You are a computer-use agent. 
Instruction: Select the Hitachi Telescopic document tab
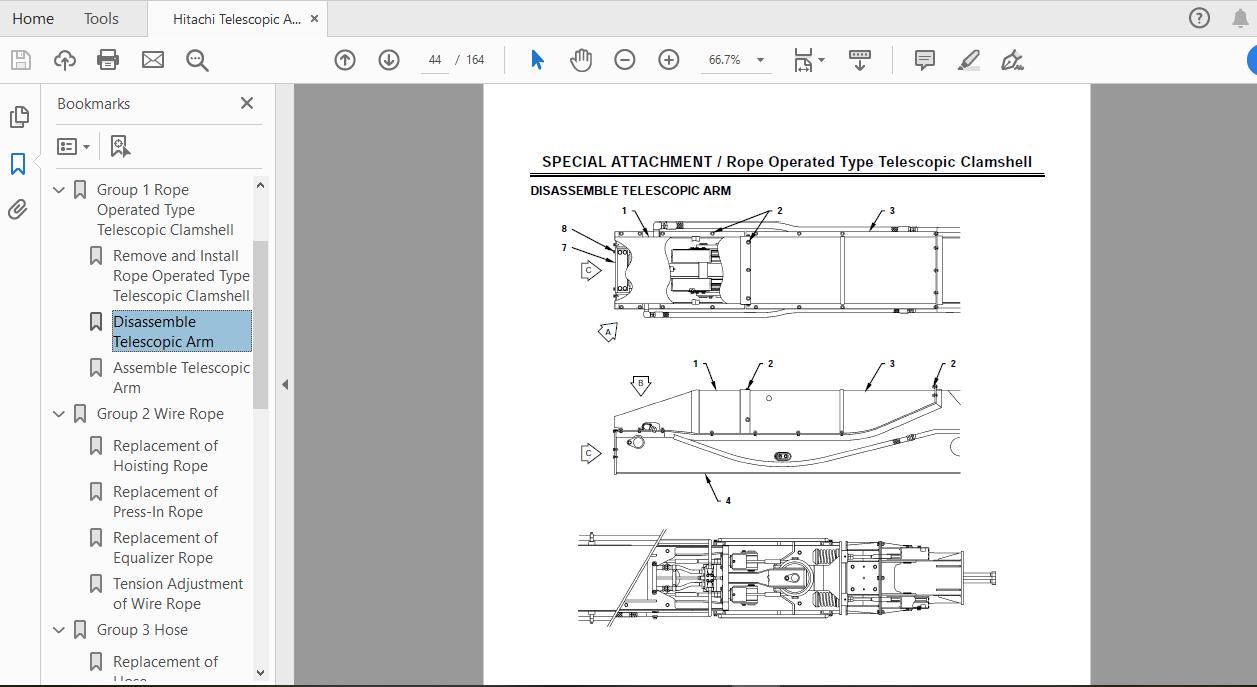pyautogui.click(x=236, y=19)
